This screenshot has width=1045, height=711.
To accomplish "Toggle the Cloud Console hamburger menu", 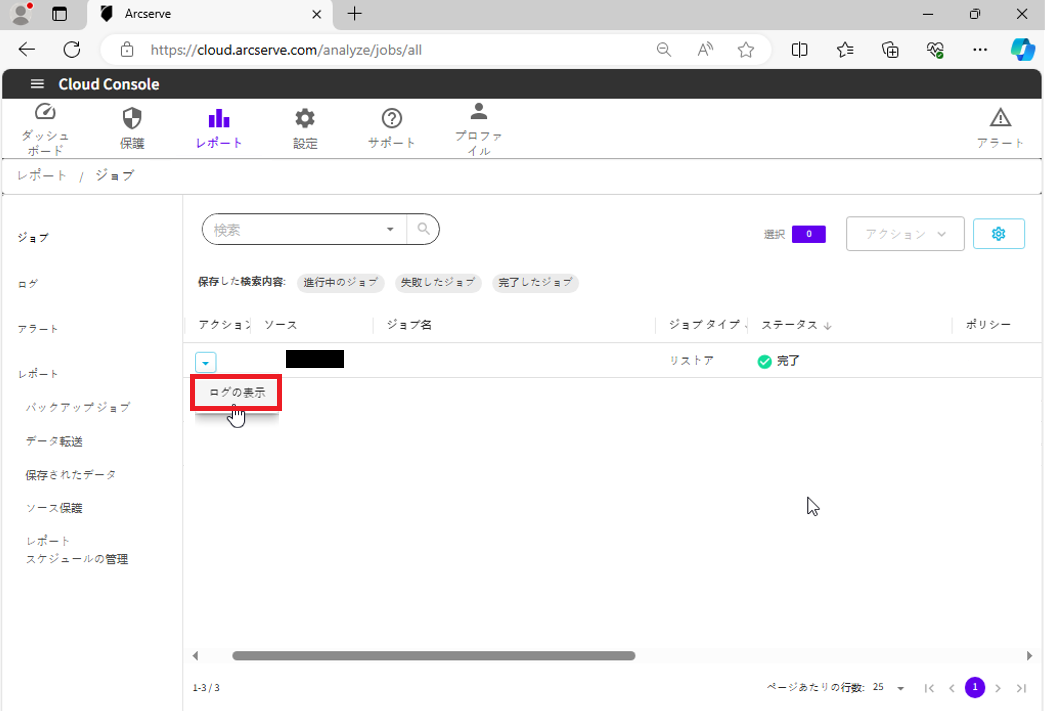I will pyautogui.click(x=37, y=84).
